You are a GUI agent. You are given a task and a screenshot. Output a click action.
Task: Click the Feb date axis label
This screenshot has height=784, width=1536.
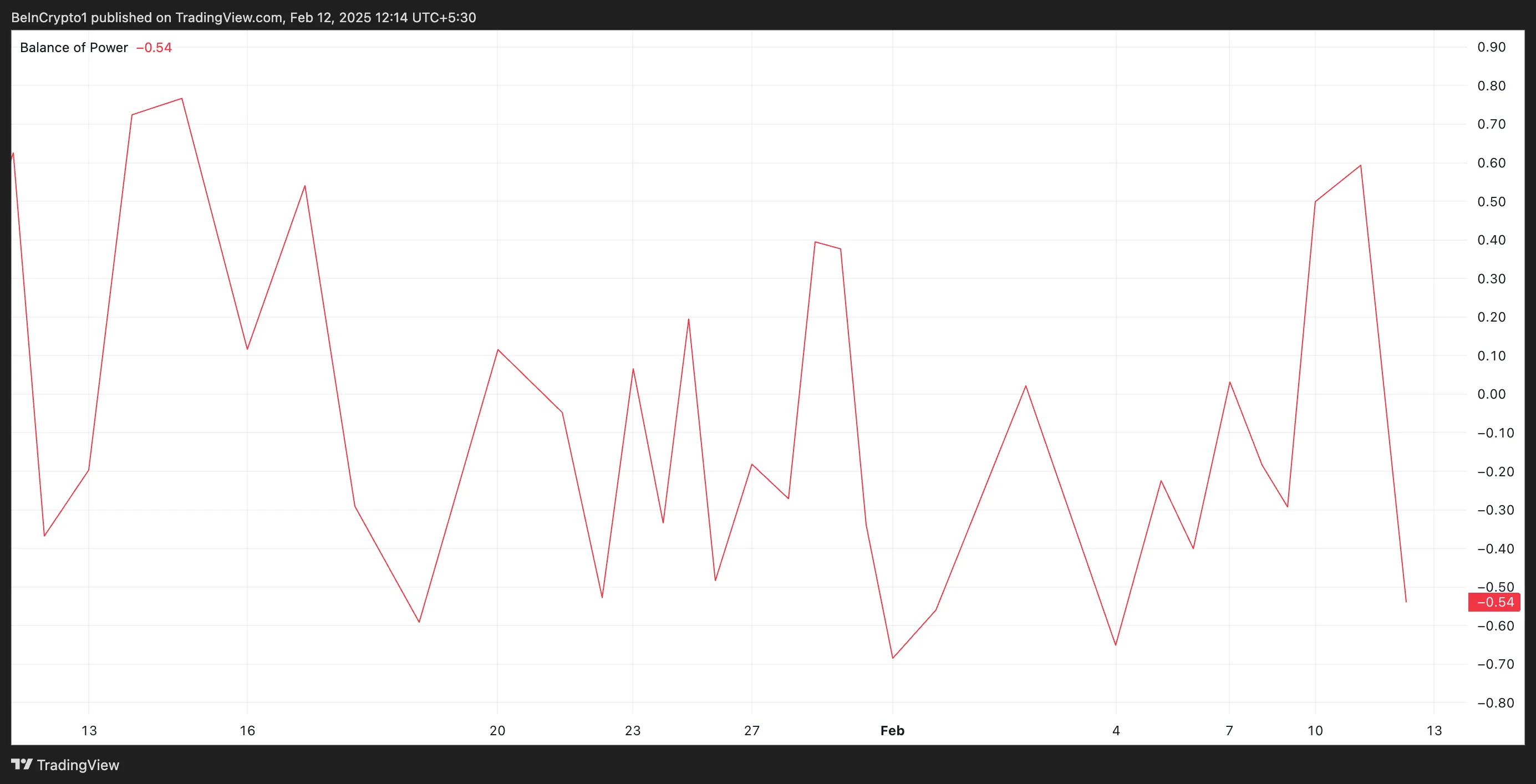click(x=892, y=731)
